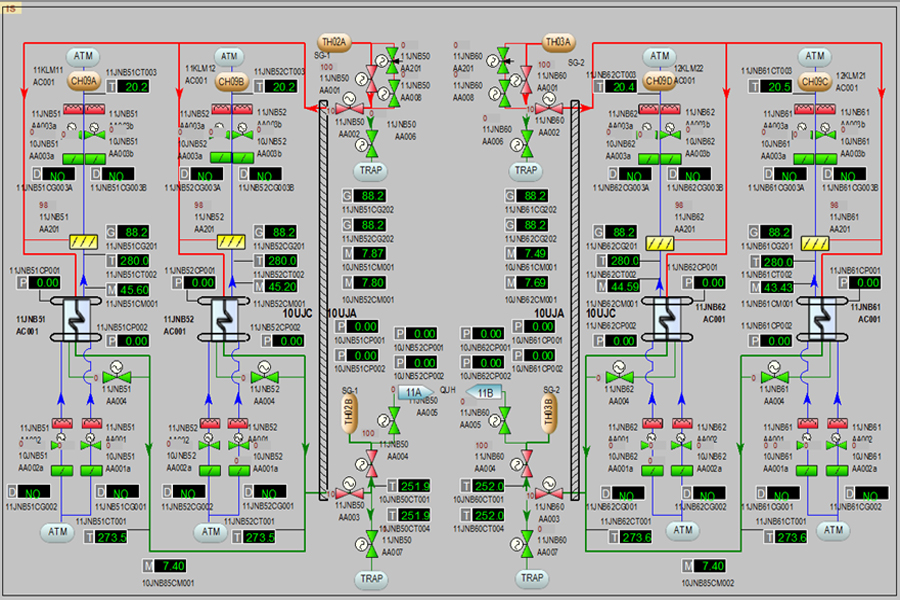The width and height of the screenshot is (900, 600).
Task: Click the ATM node above CH09D
Action: pos(660,56)
